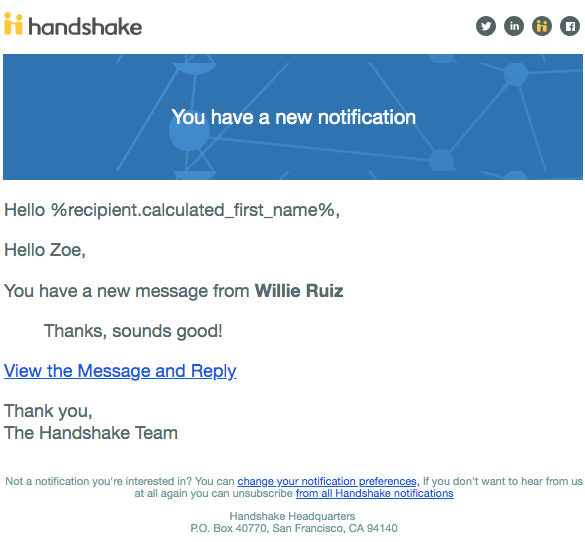This screenshot has height=542, width=585.
Task: Unsubscribe via from all Handshake notifications link
Action: pyautogui.click(x=375, y=493)
